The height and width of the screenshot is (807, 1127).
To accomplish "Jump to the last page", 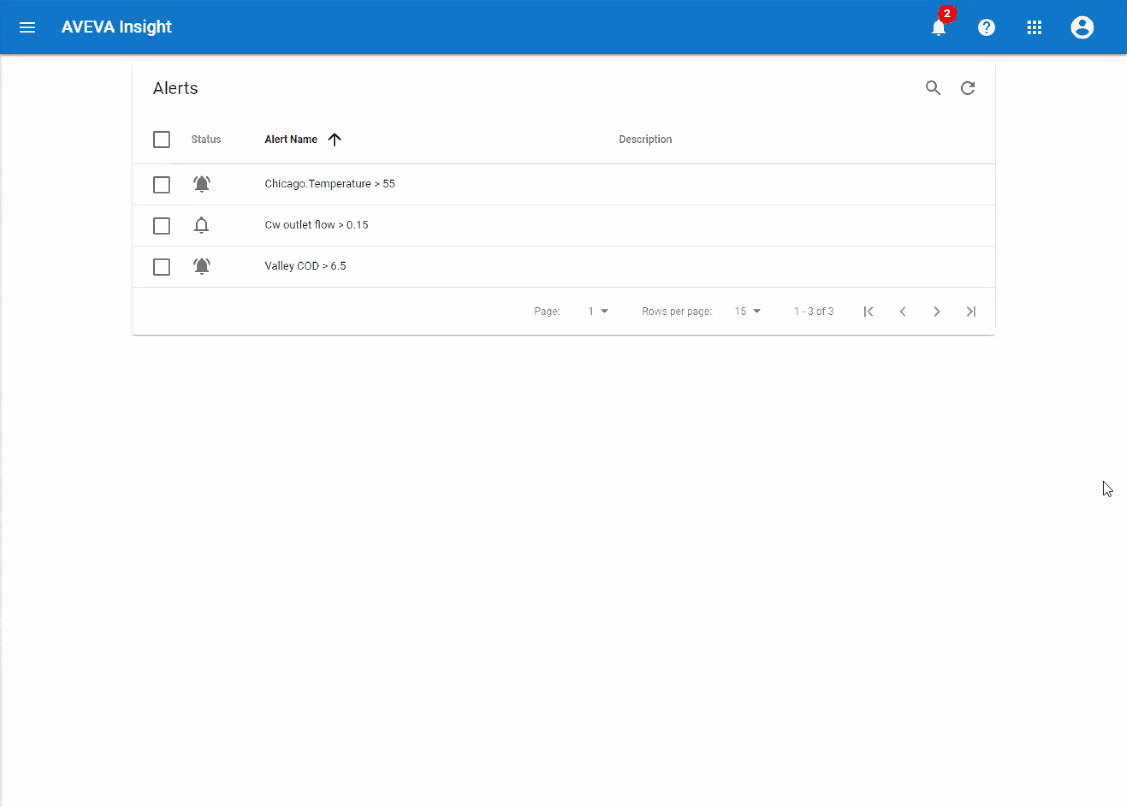I will point(971,311).
